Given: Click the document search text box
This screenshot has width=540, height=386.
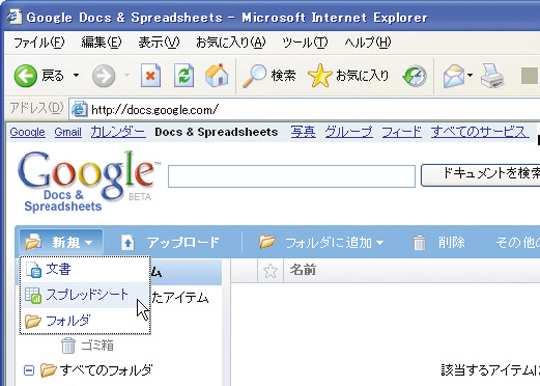Looking at the screenshot, I should pos(292,176).
